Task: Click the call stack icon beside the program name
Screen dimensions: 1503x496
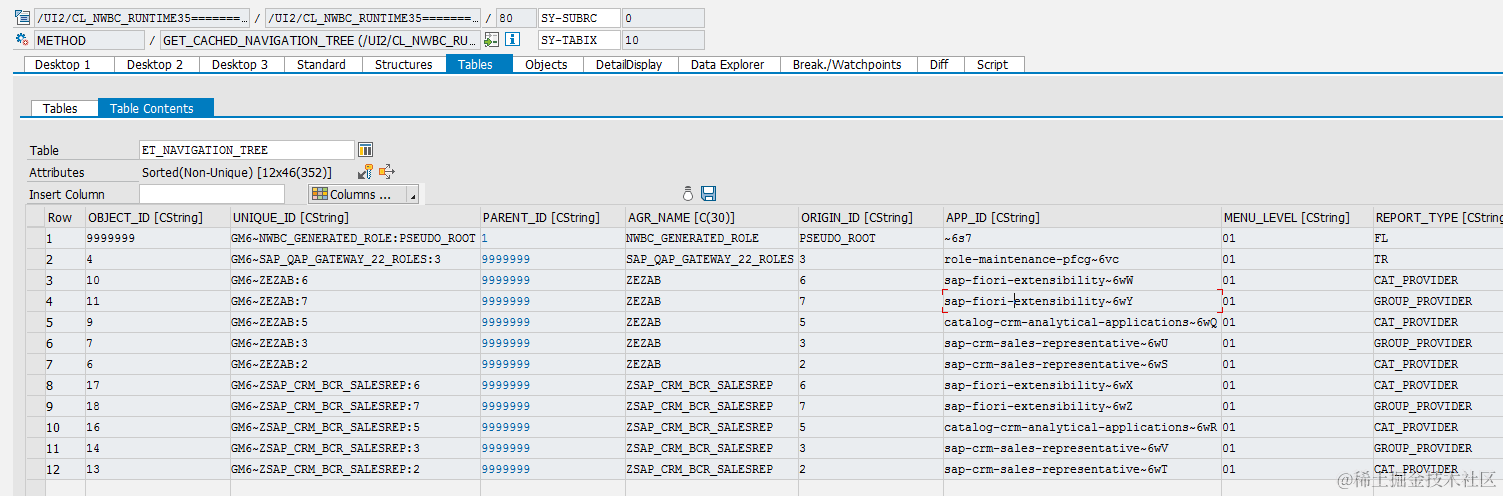Action: click(22, 18)
